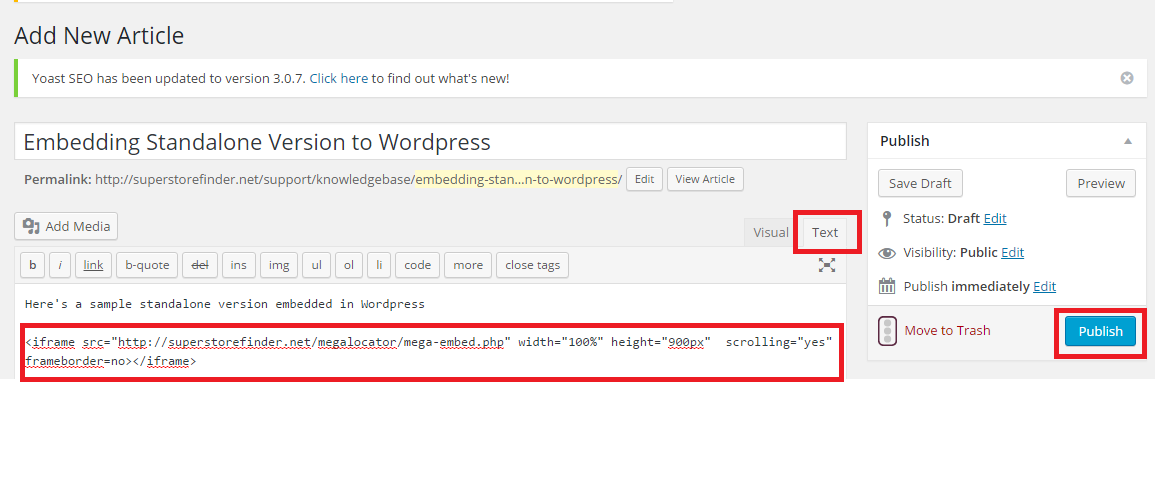Screen dimensions: 1155x491
Task: Click inside the iframe code text
Action: [428, 352]
